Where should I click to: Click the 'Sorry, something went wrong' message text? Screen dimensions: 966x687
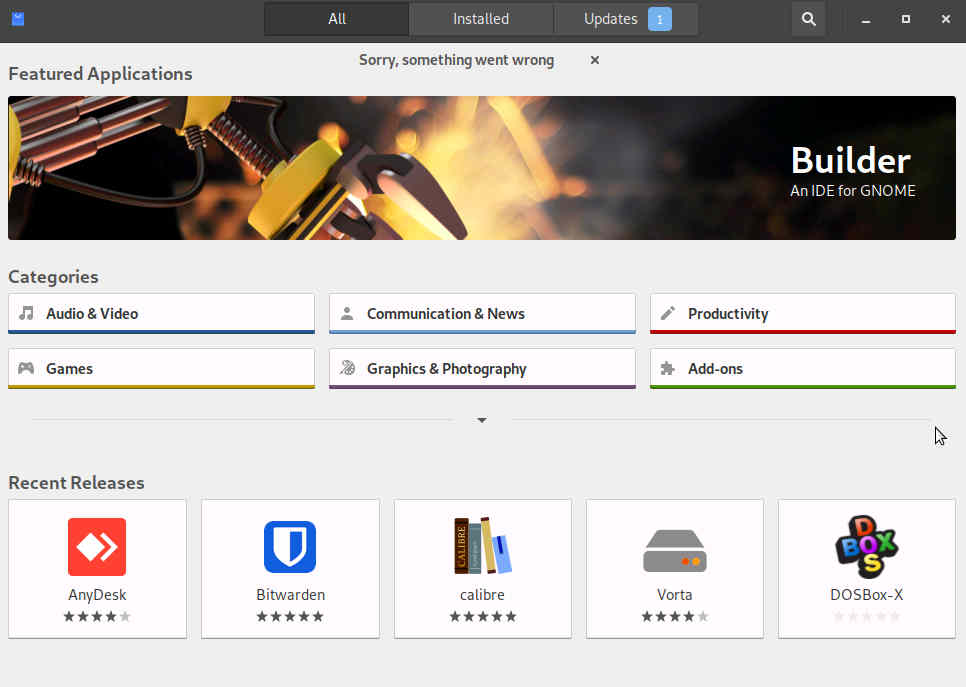click(457, 60)
